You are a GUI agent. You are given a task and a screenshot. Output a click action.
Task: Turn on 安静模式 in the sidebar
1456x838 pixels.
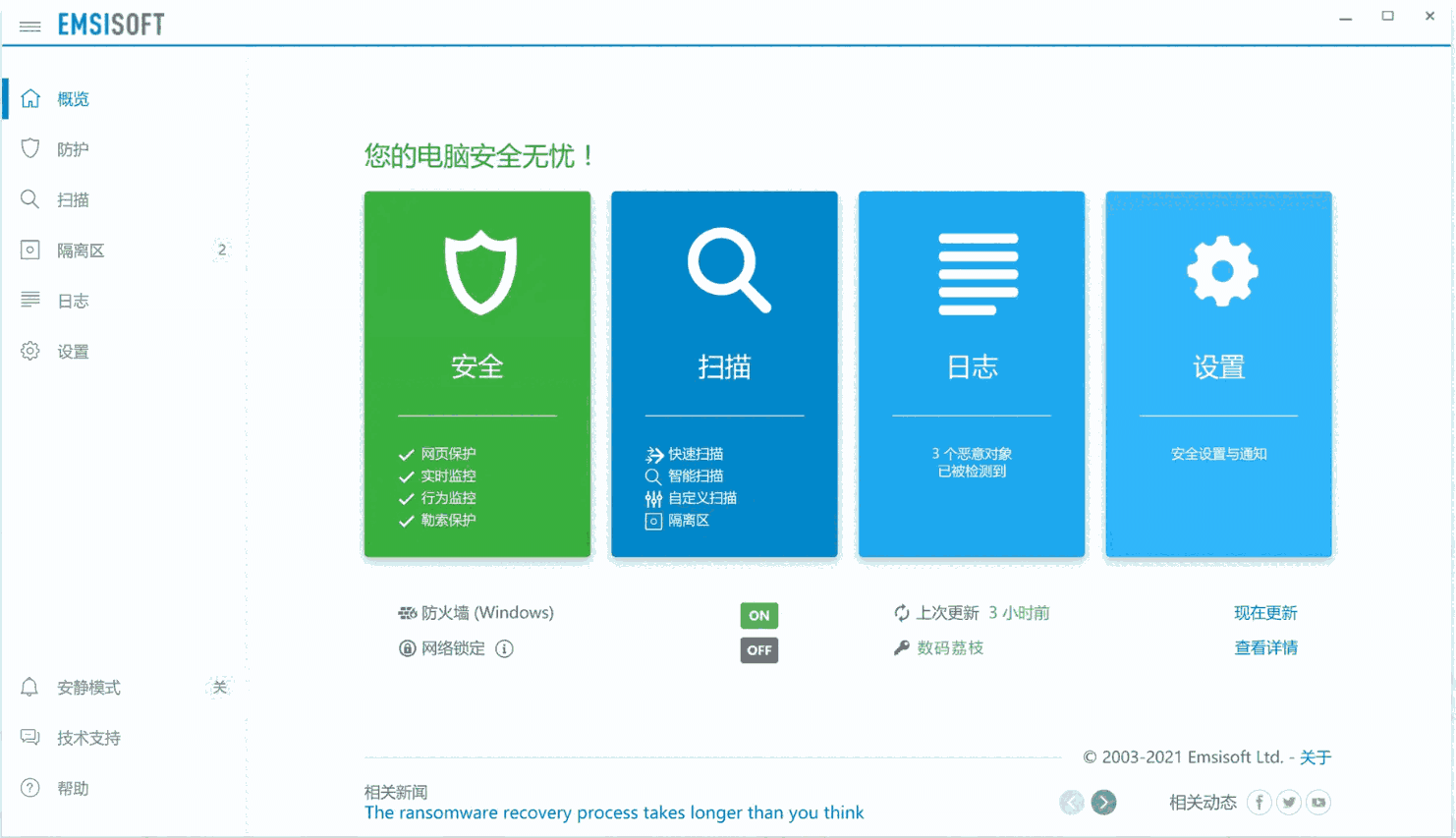click(220, 688)
